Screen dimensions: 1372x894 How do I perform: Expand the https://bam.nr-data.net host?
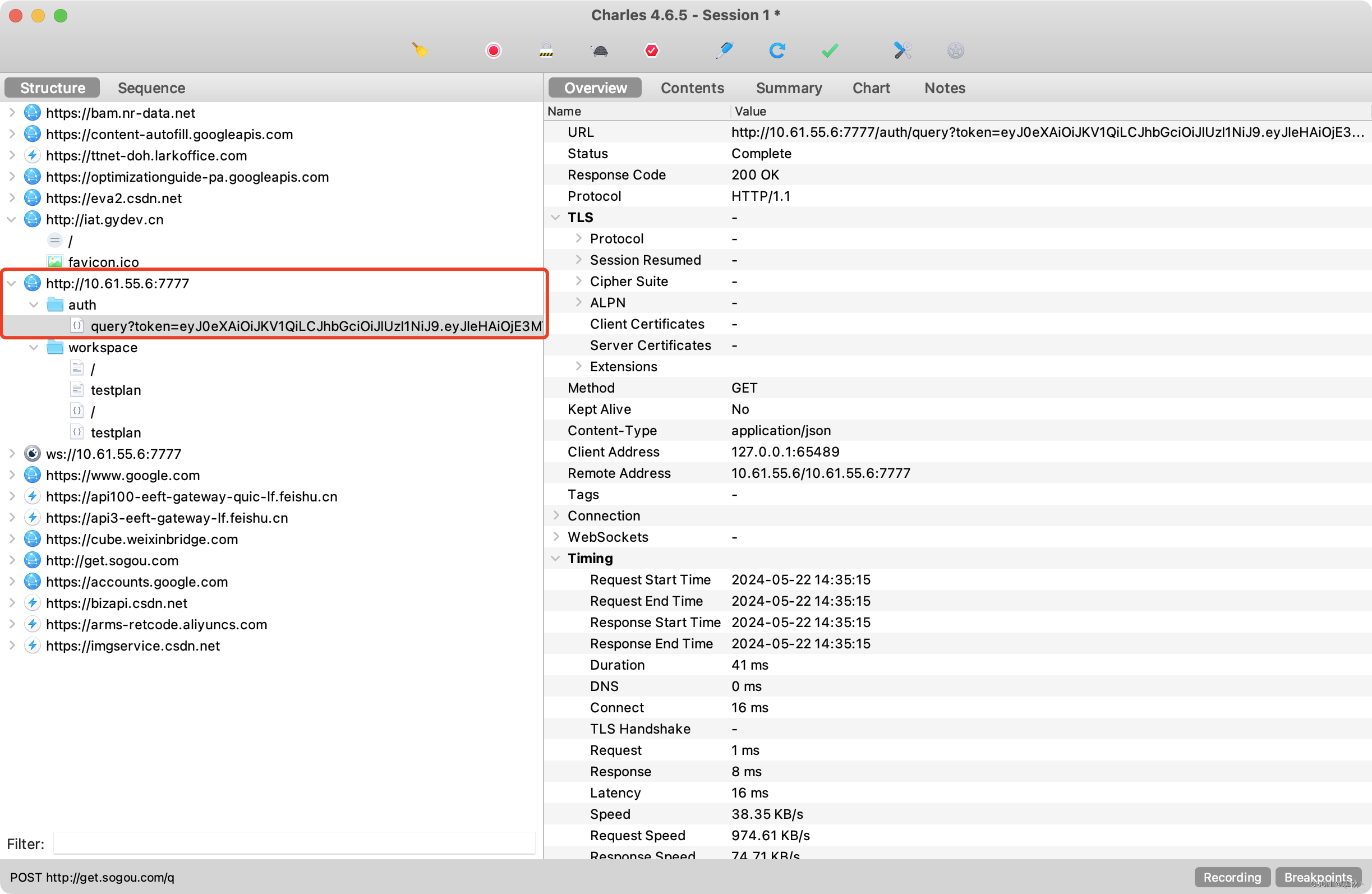[x=12, y=113]
